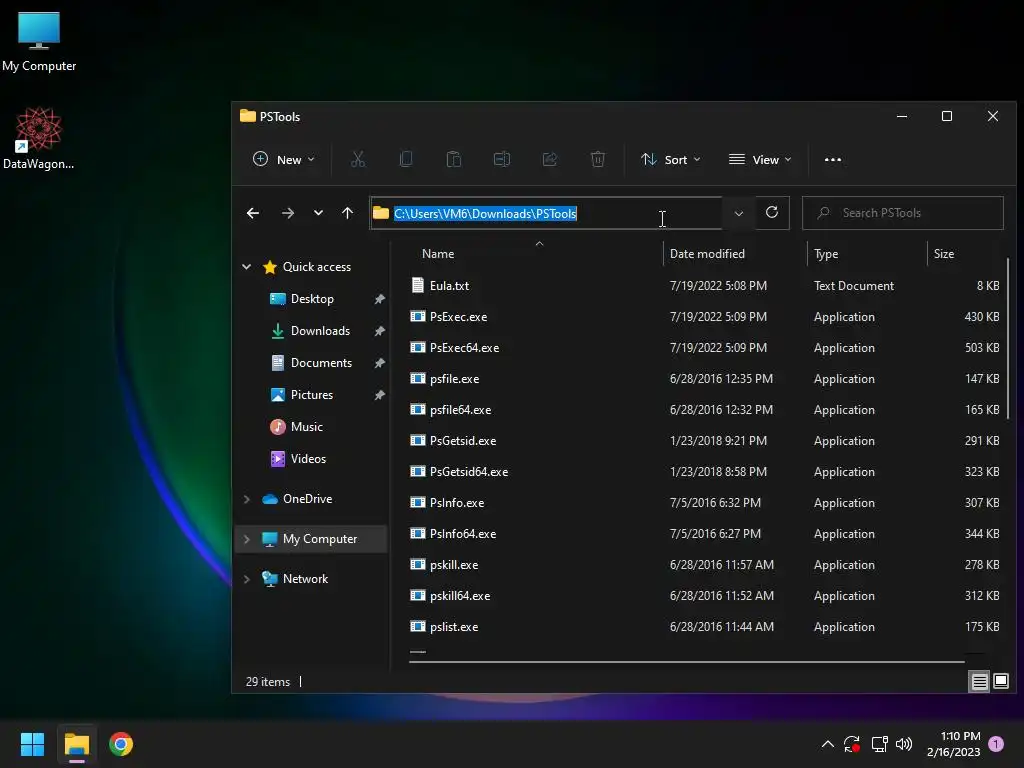Open Desktop in Quick access

point(312,298)
